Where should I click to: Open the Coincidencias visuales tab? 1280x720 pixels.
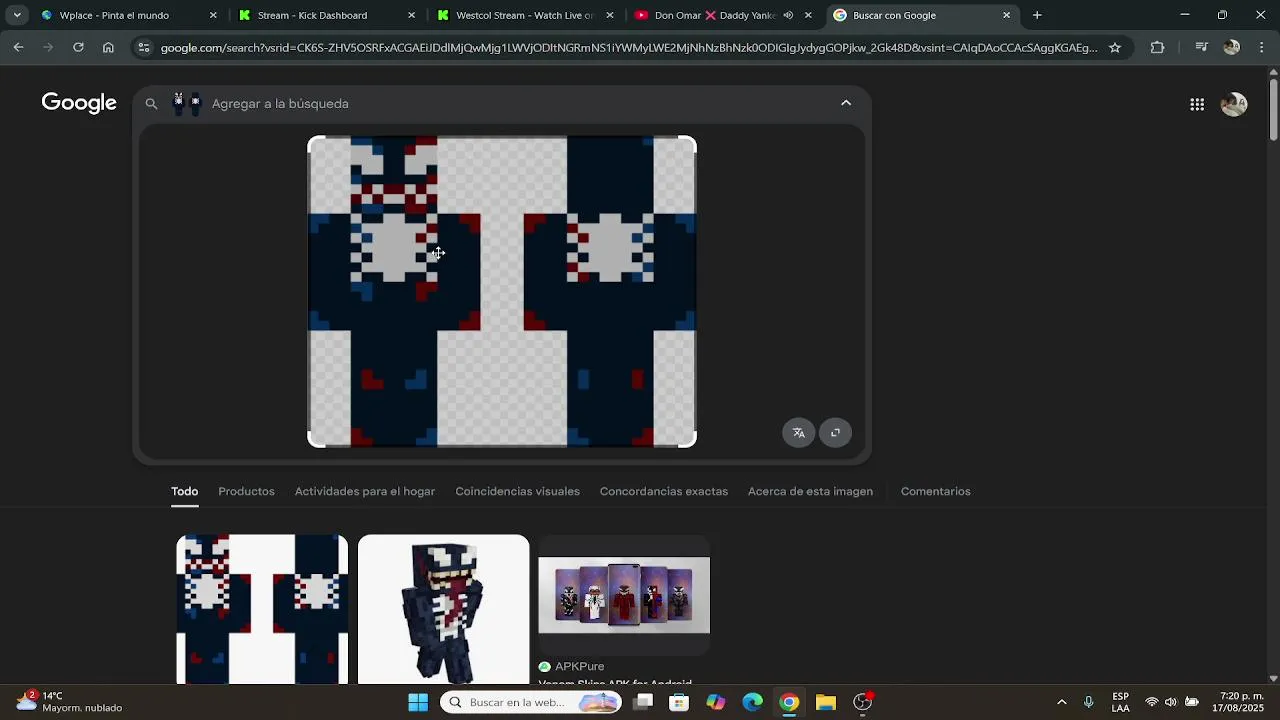point(517,491)
